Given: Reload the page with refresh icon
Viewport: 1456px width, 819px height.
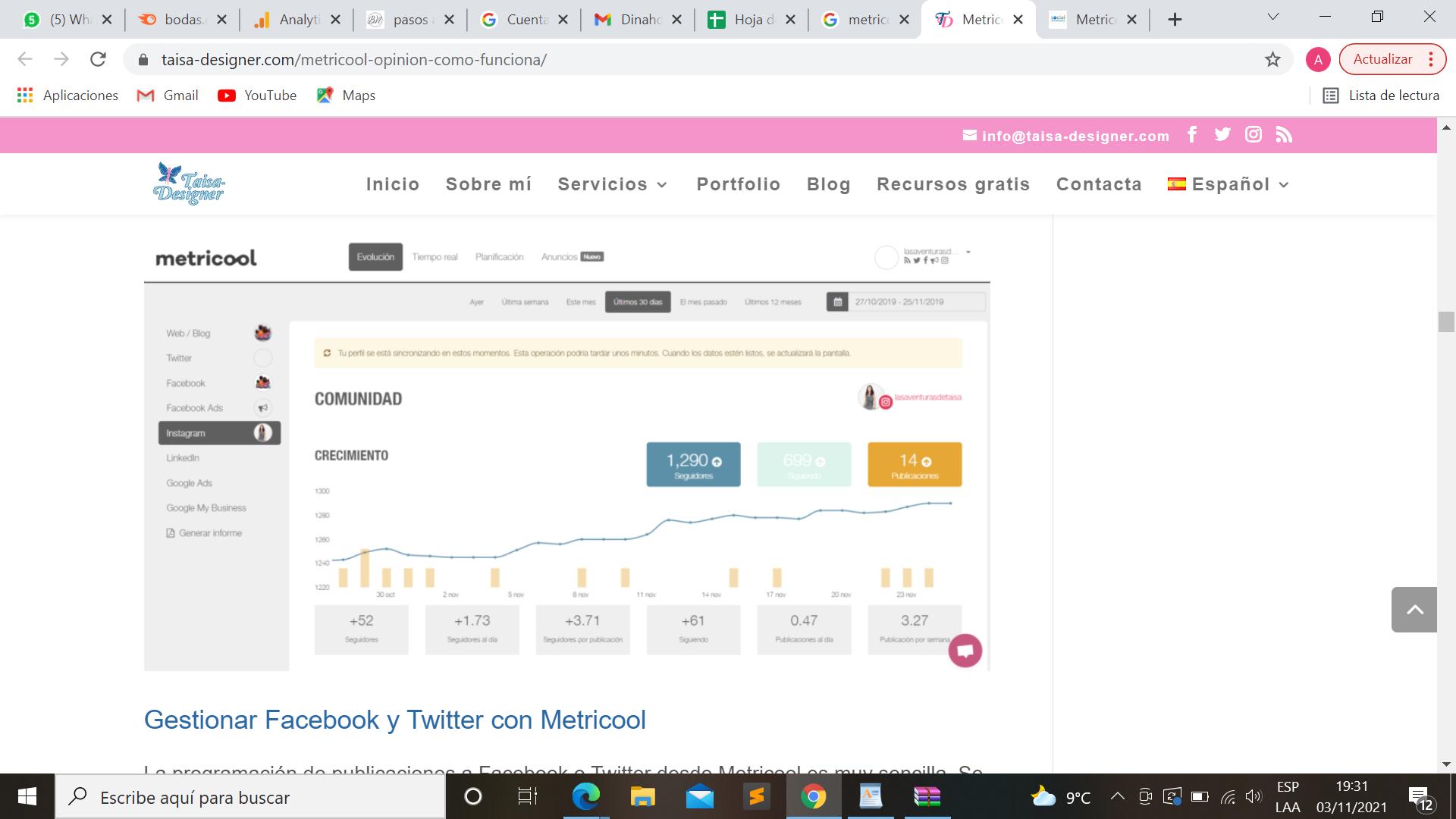Looking at the screenshot, I should click(x=98, y=59).
